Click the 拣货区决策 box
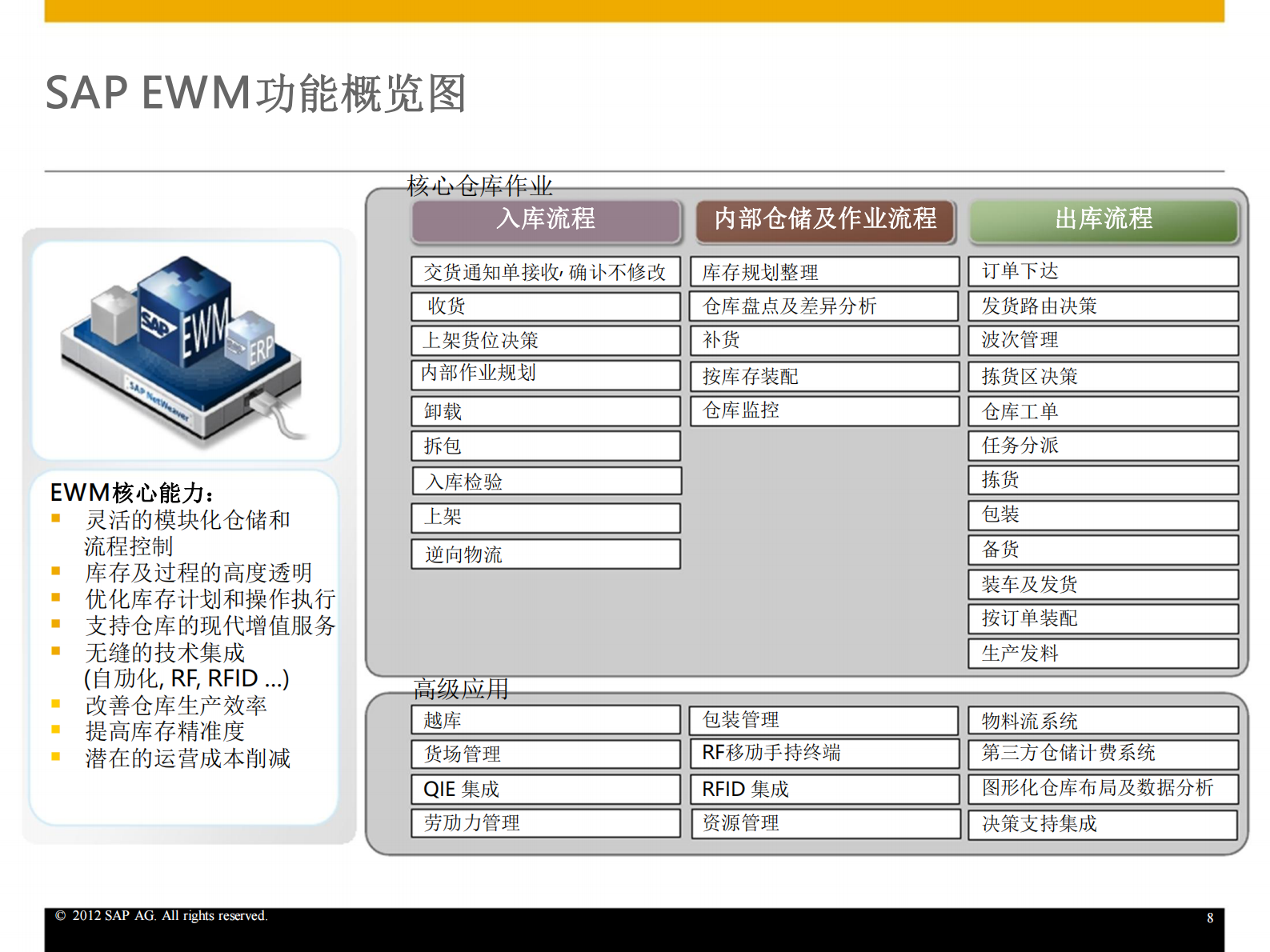 [x=1104, y=377]
